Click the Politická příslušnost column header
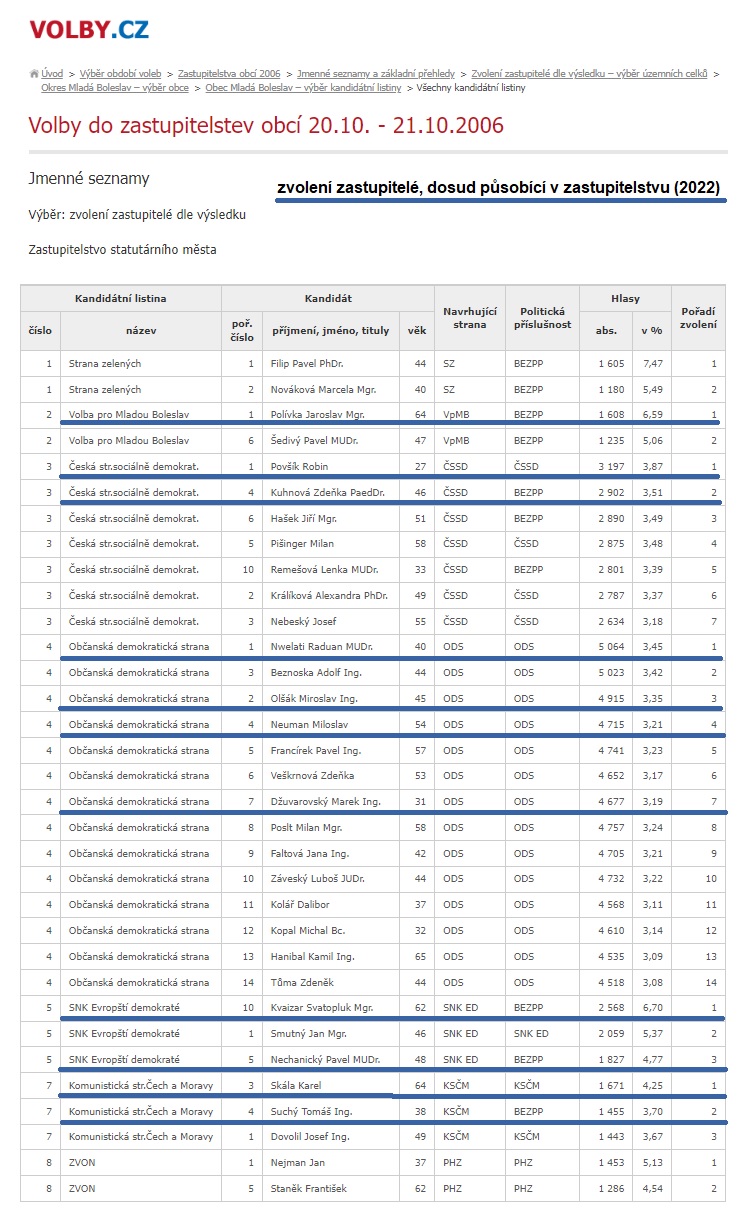This screenshot has height=1215, width=746. point(542,317)
